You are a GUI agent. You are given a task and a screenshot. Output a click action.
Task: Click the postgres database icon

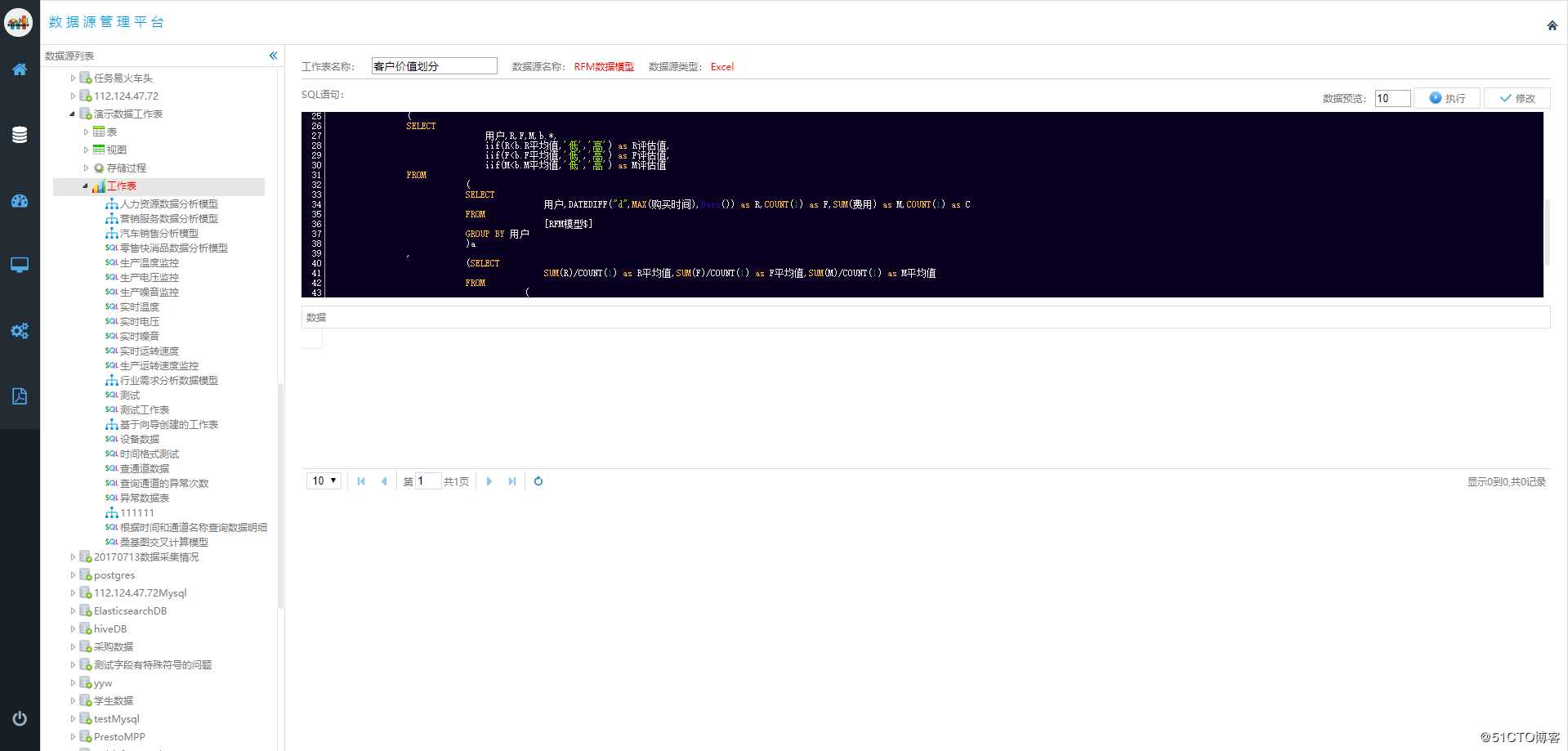click(86, 575)
